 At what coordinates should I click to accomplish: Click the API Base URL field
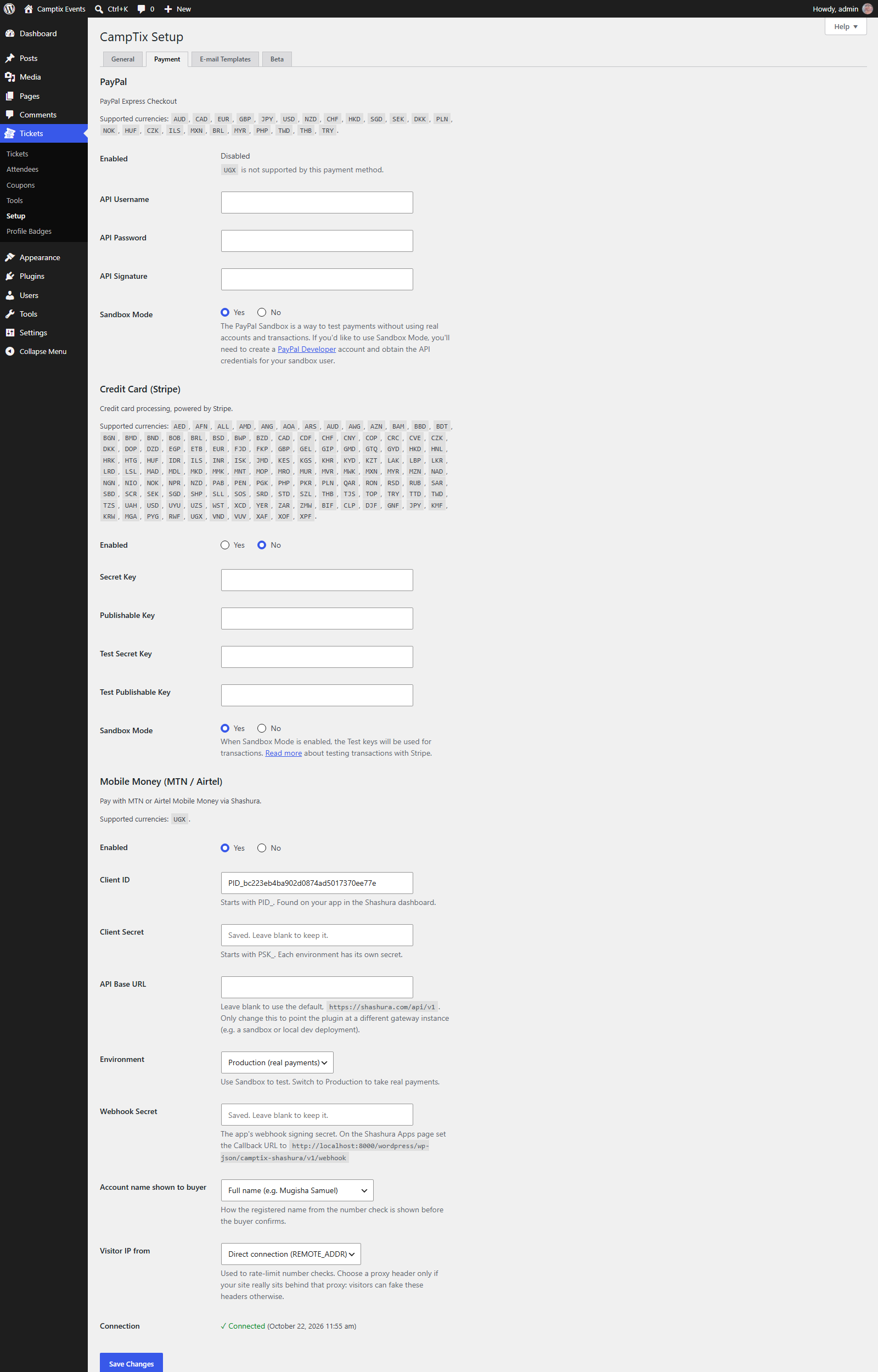pyautogui.click(x=317, y=987)
